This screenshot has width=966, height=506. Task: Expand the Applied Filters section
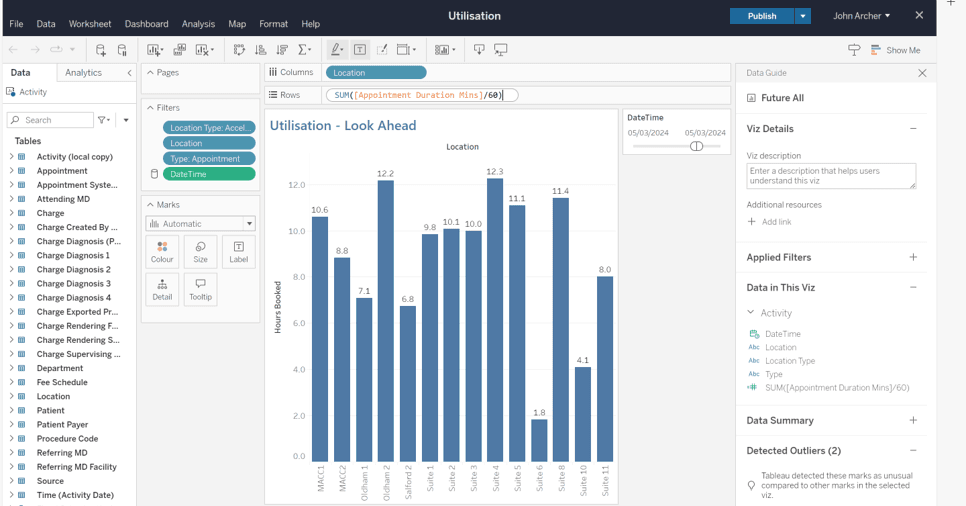tap(912, 257)
